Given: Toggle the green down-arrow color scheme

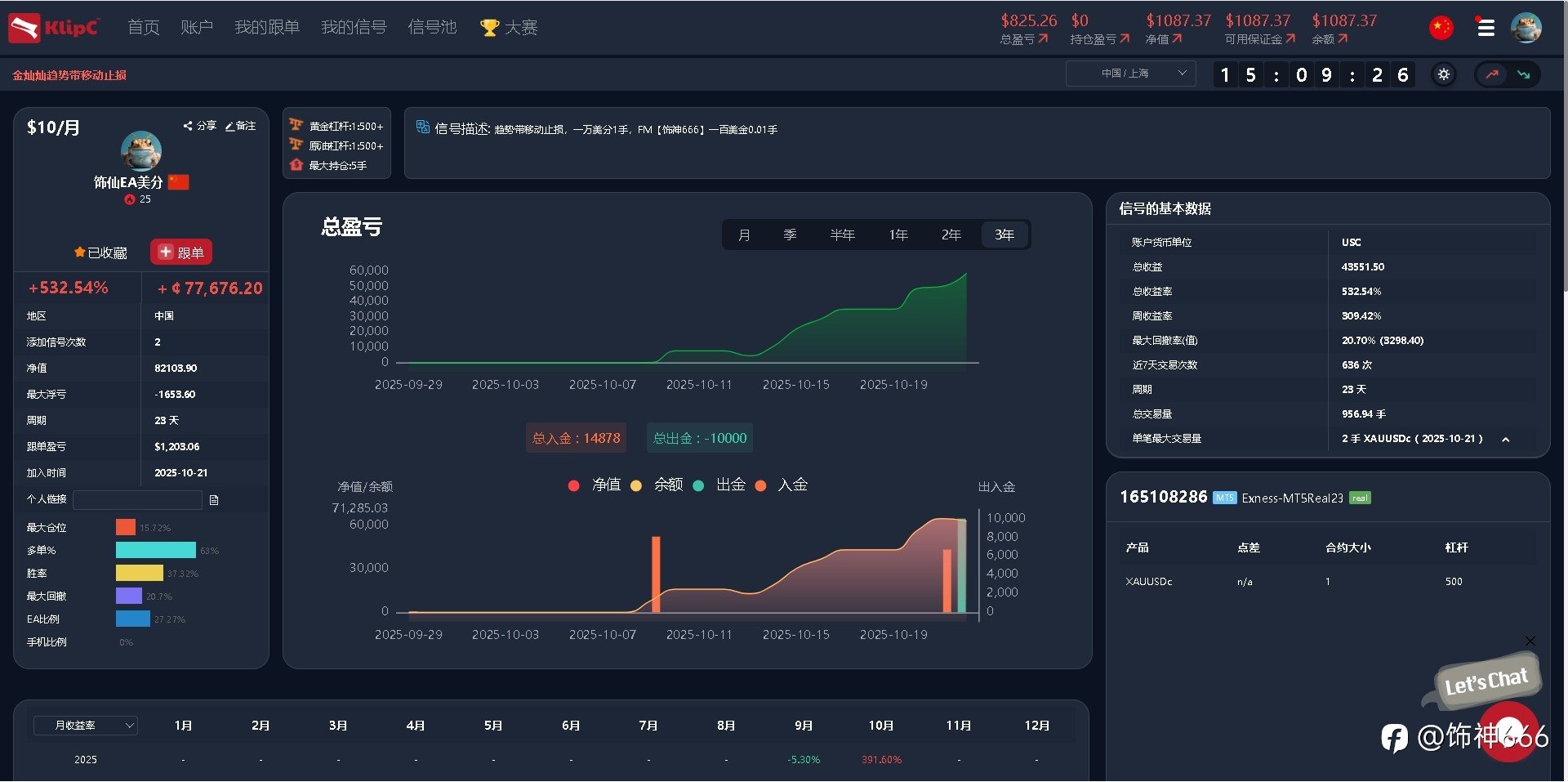Looking at the screenshot, I should pyautogui.click(x=1523, y=74).
